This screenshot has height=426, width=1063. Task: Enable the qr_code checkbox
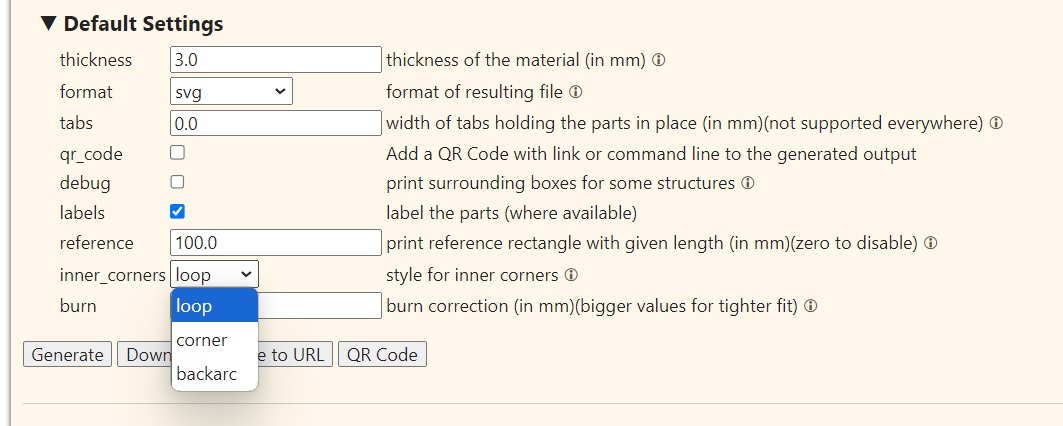177,153
